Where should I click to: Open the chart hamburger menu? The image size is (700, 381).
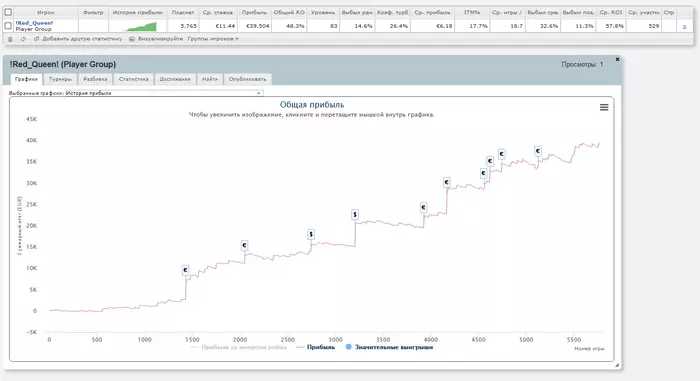pyautogui.click(x=604, y=107)
